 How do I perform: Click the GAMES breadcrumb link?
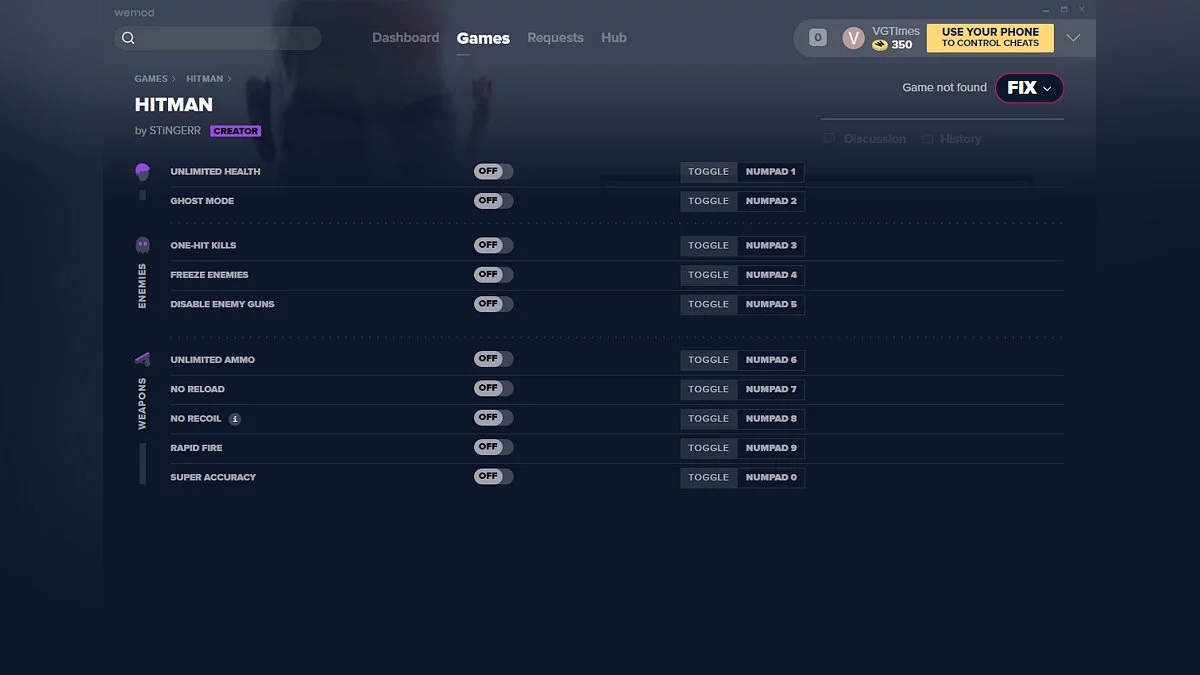point(151,79)
